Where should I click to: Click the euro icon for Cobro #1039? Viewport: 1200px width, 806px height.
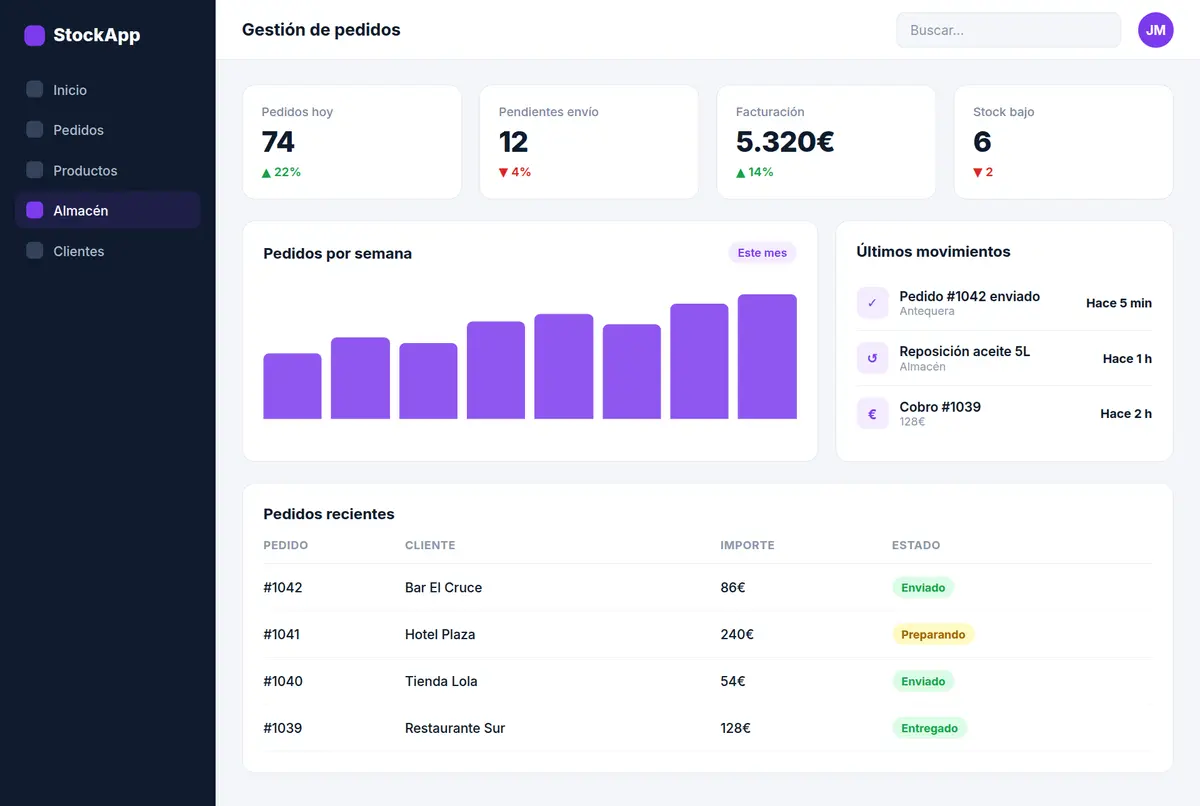tap(872, 413)
